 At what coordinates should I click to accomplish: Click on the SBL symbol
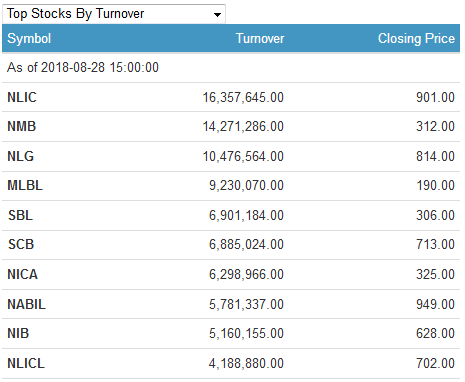[20, 215]
